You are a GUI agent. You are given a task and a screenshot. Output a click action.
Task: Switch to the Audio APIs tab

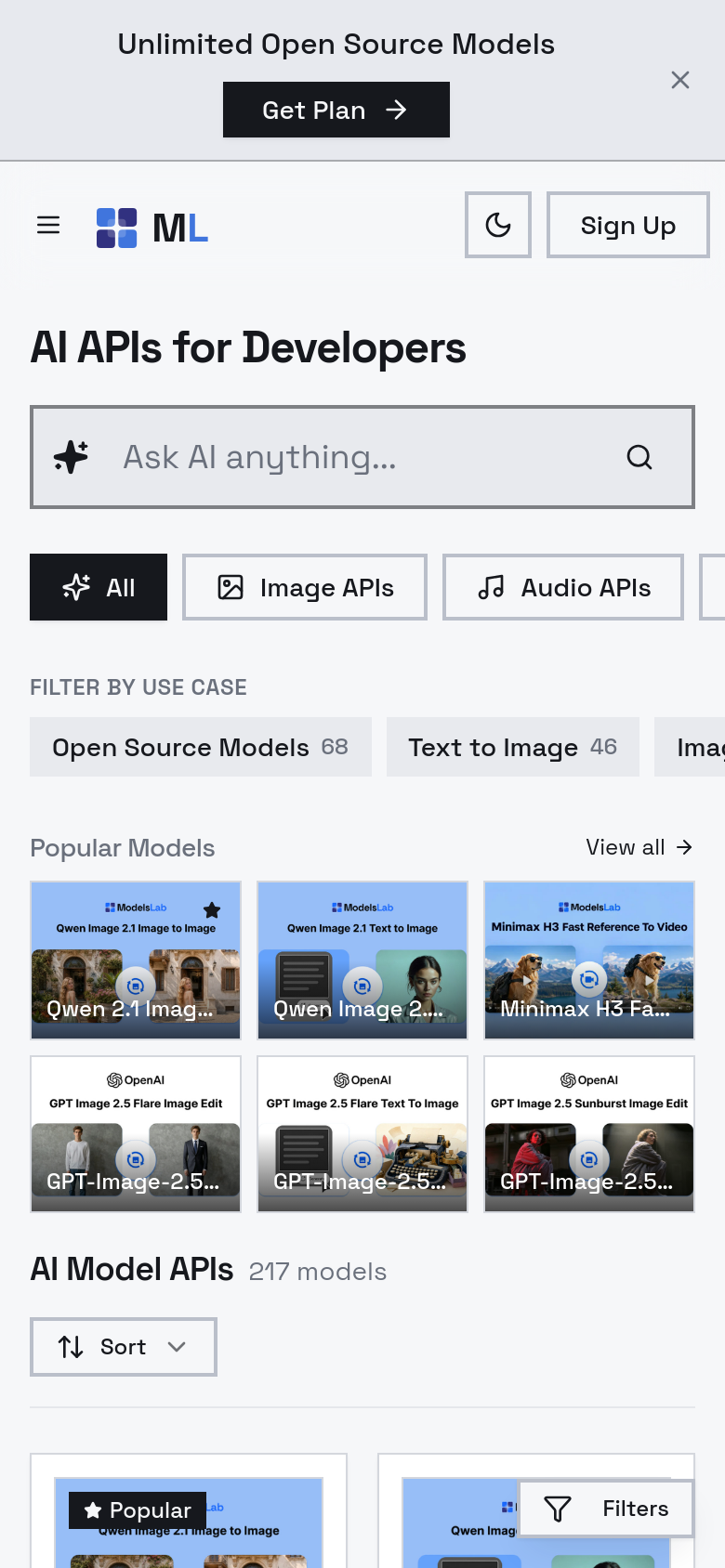coord(563,587)
